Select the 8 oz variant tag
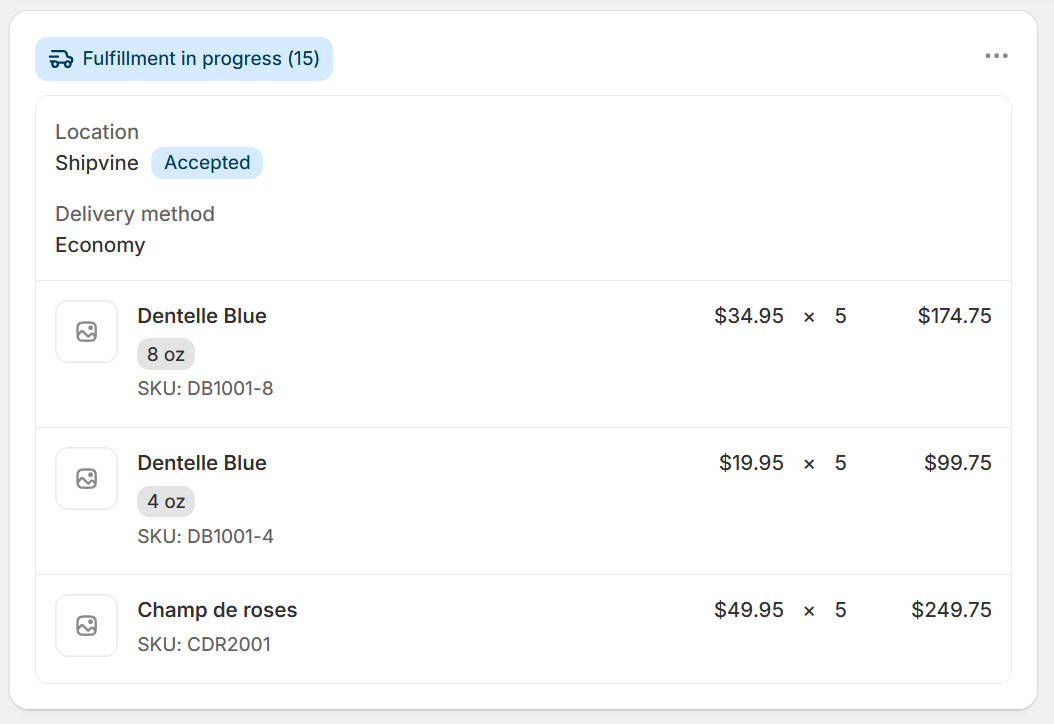Image resolution: width=1054 pixels, height=724 pixels. coord(166,354)
